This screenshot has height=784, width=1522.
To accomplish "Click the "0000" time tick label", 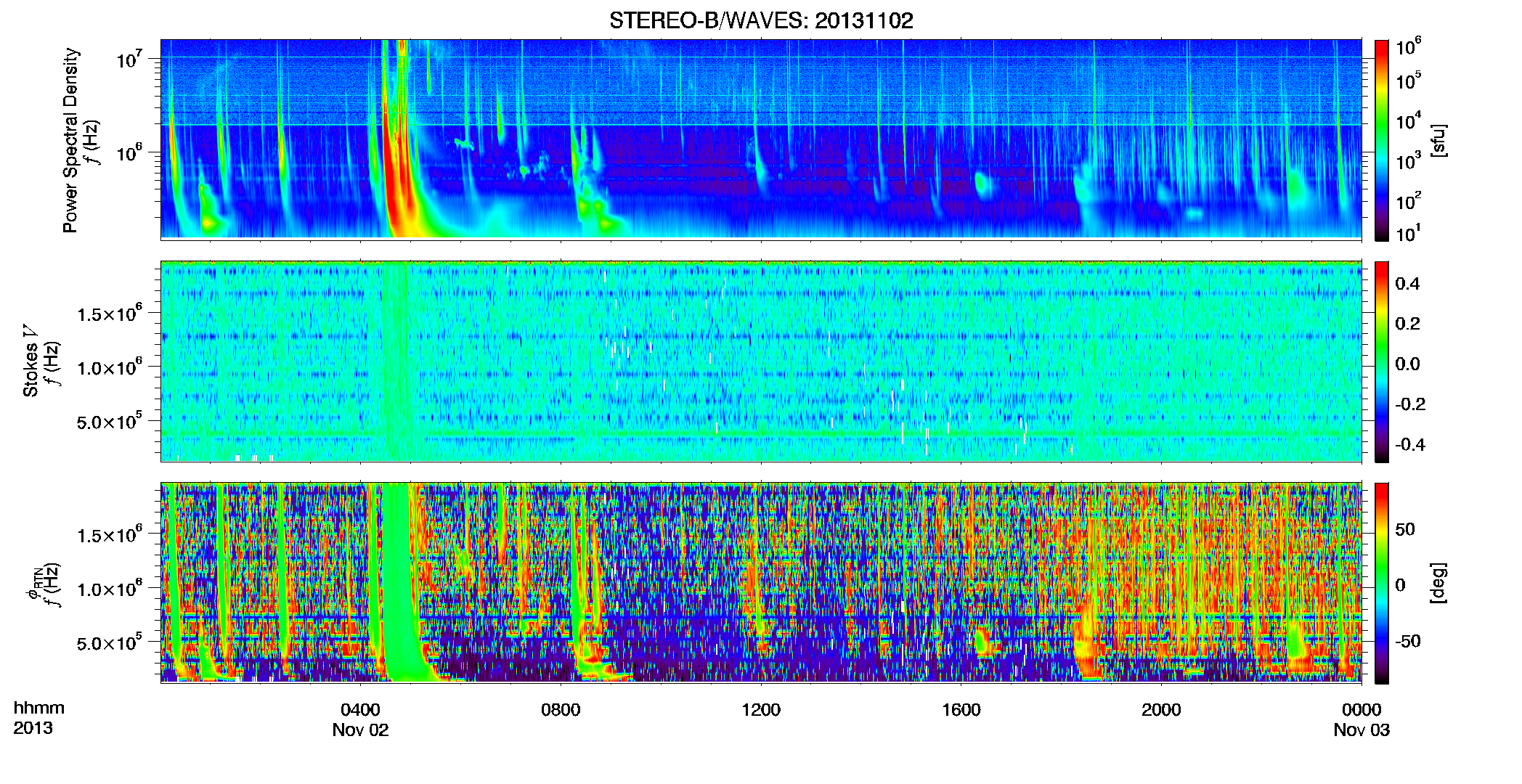I will point(1362,710).
